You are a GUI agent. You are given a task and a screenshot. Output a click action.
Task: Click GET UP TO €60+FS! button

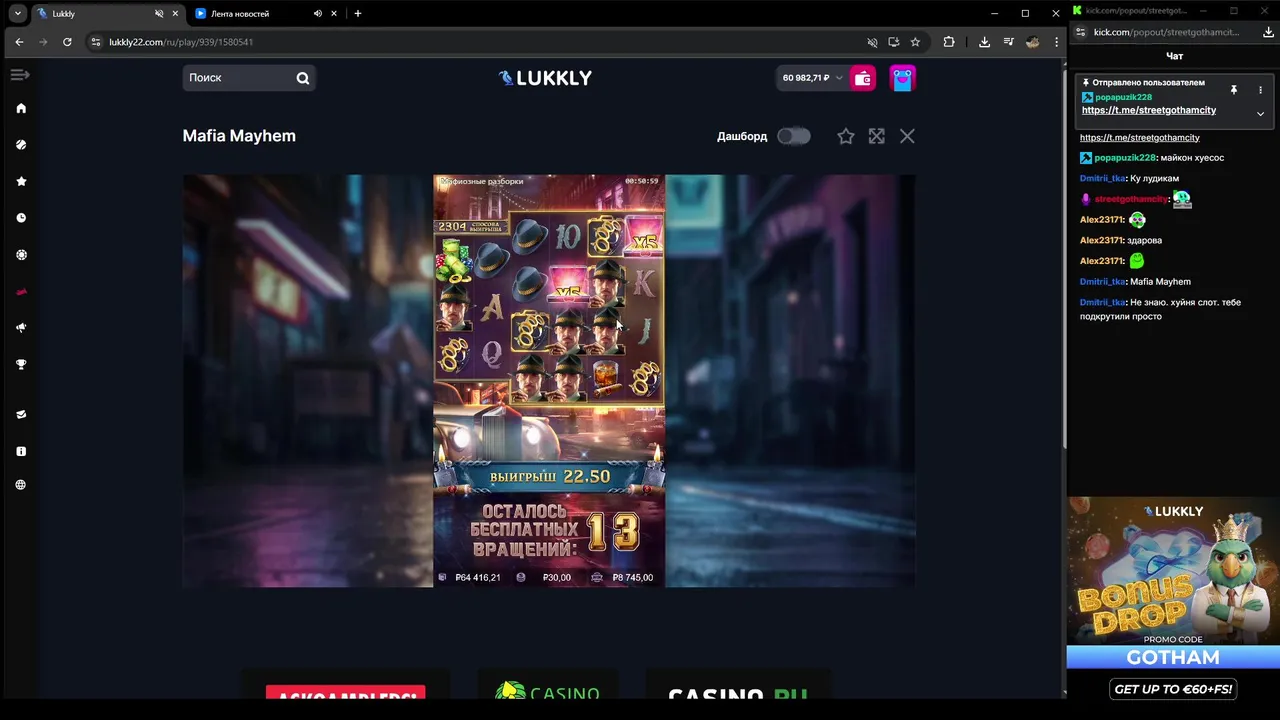tap(1173, 689)
